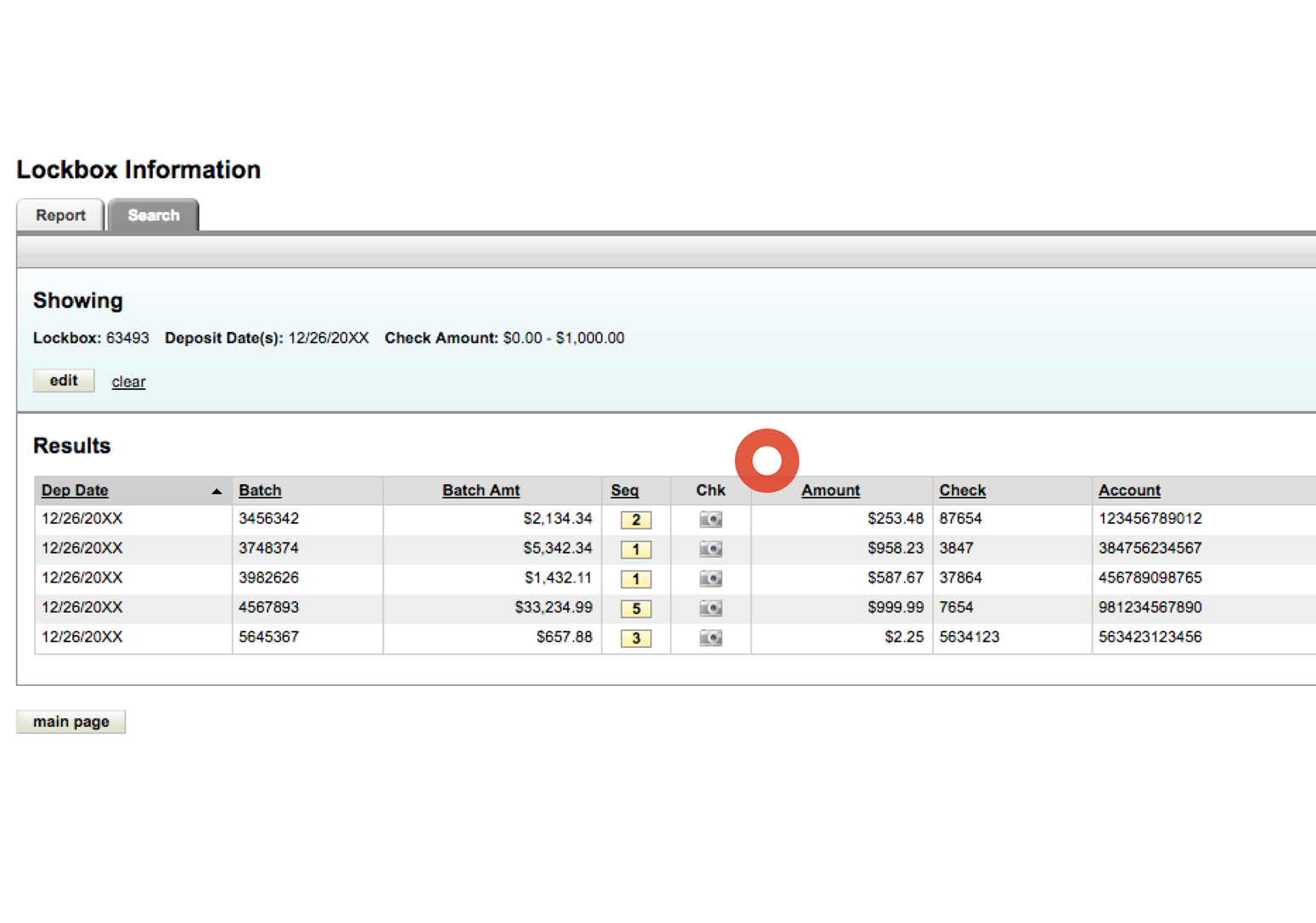Viewport: 1316px width, 923px height.
Task: Click check number 7654
Action: [956, 608]
